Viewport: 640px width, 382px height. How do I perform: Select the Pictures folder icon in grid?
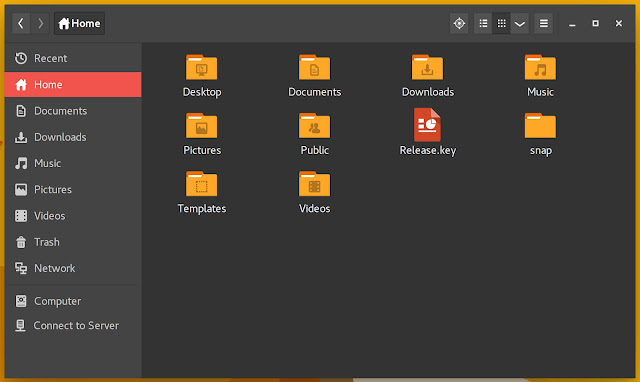[202, 126]
